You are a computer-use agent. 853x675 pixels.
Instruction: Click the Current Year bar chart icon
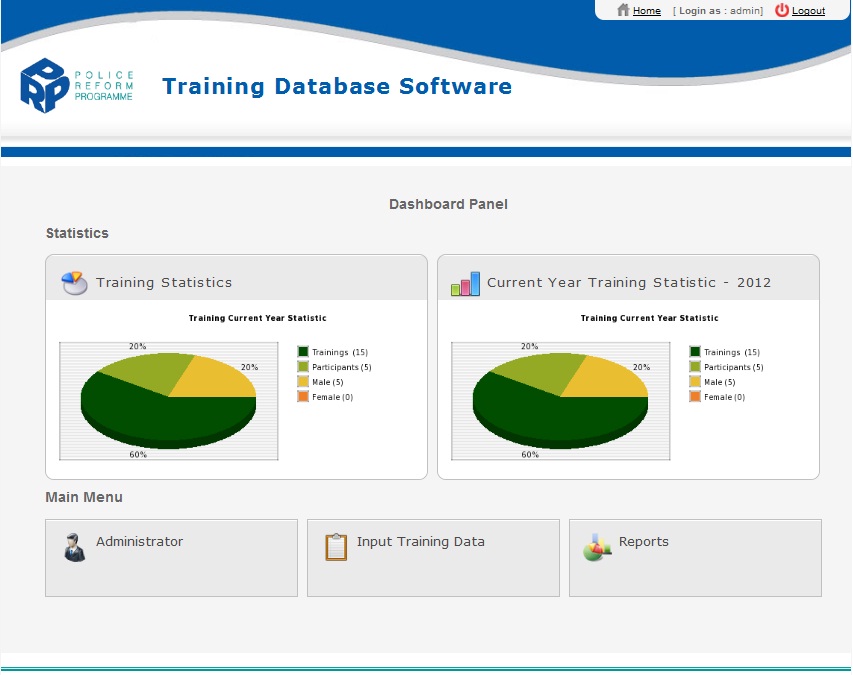click(x=465, y=284)
